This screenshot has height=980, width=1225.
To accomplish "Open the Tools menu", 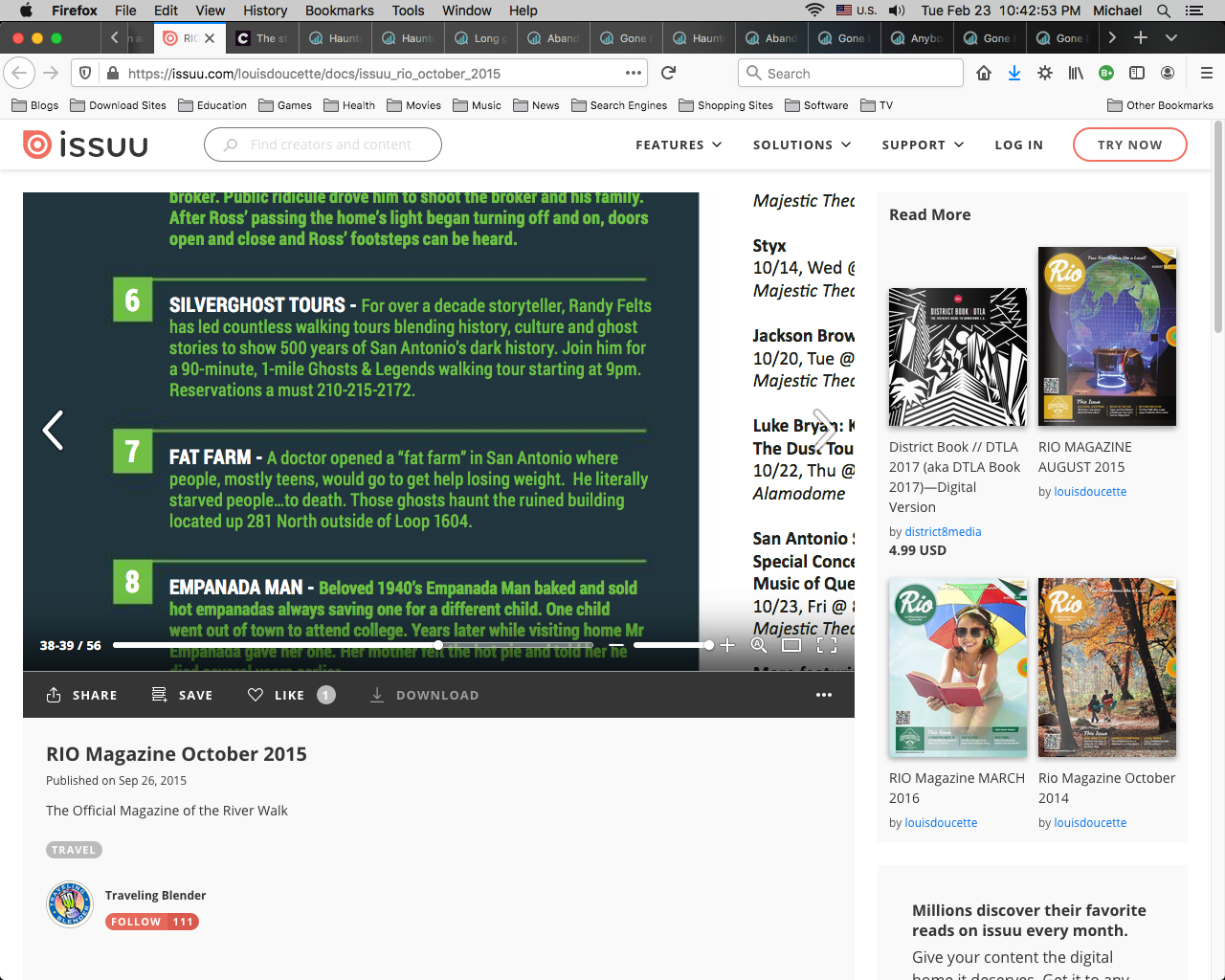I will [408, 11].
